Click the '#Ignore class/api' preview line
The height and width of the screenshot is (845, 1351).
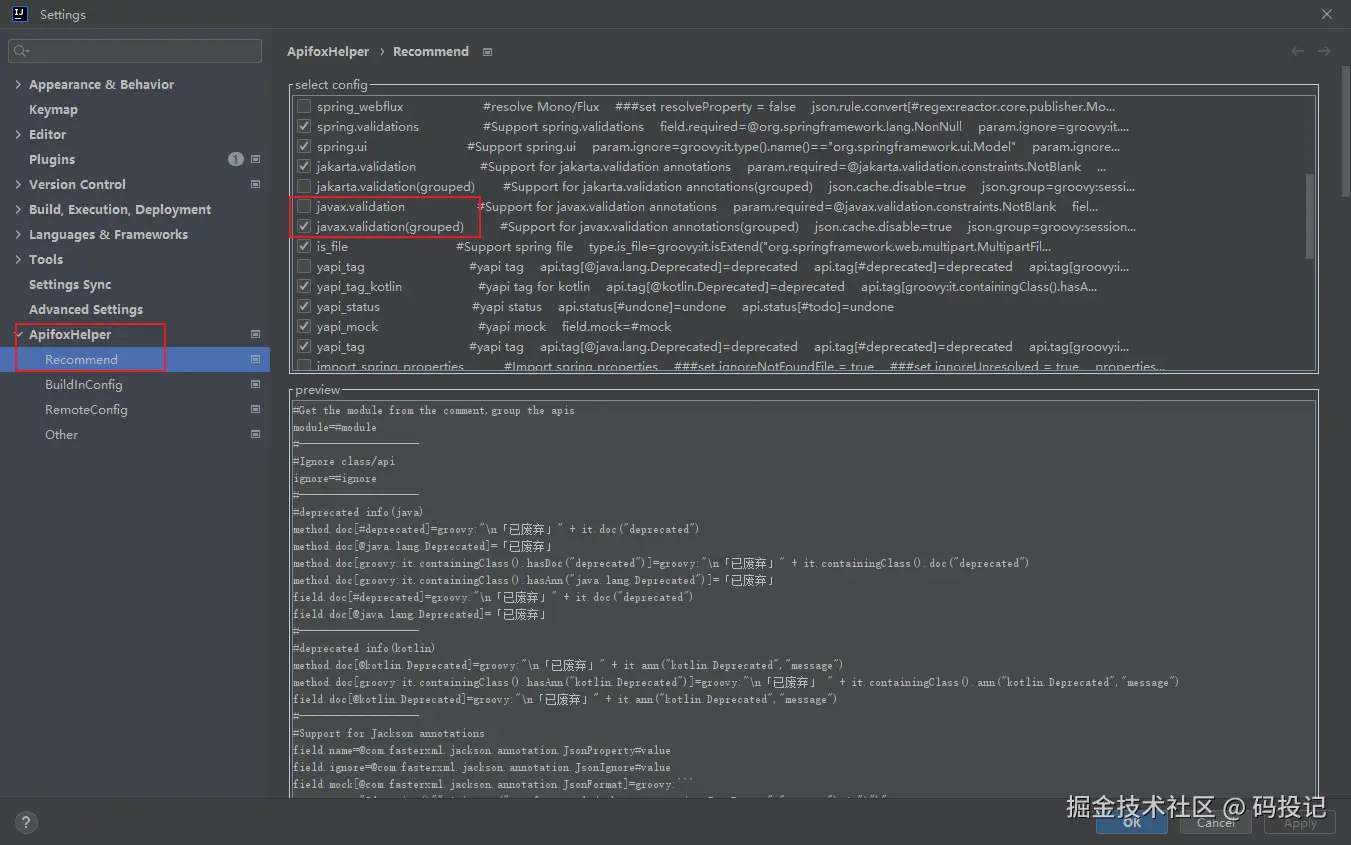(344, 461)
